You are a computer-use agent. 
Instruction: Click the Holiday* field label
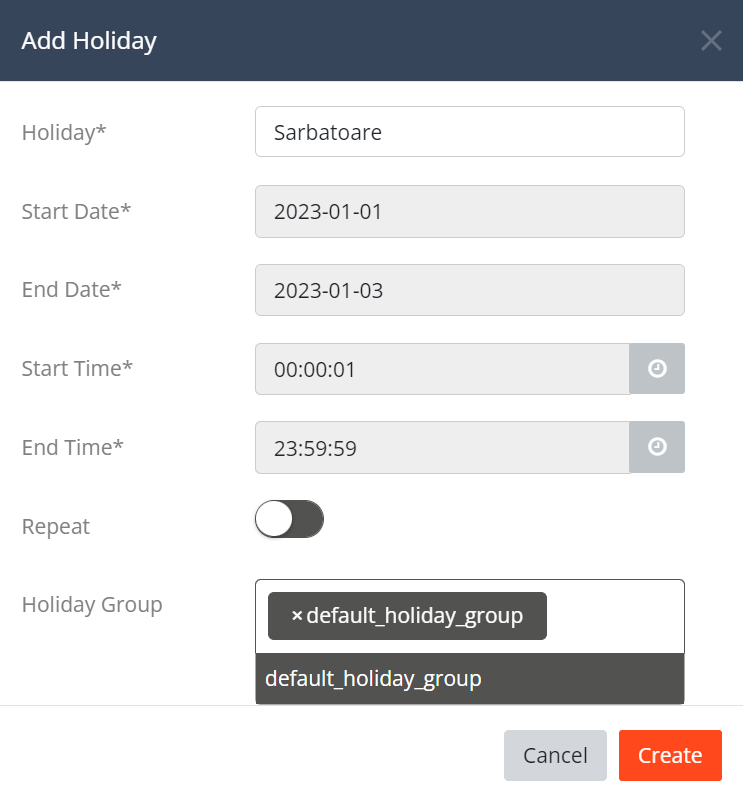coord(64,133)
